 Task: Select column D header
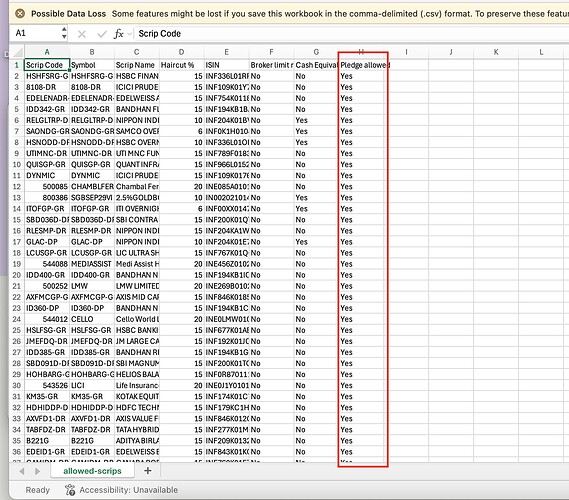pos(181,52)
